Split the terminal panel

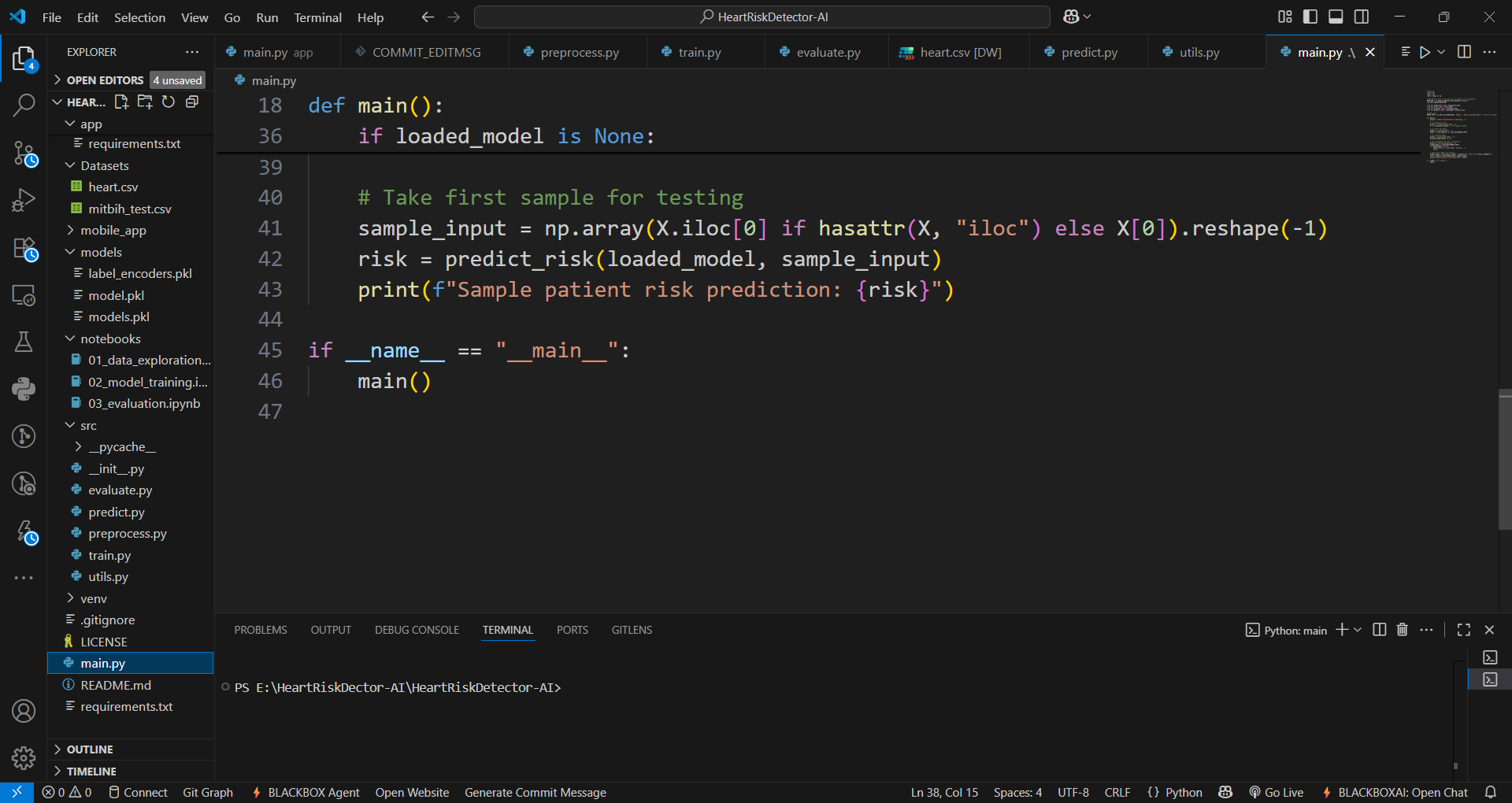tap(1379, 630)
